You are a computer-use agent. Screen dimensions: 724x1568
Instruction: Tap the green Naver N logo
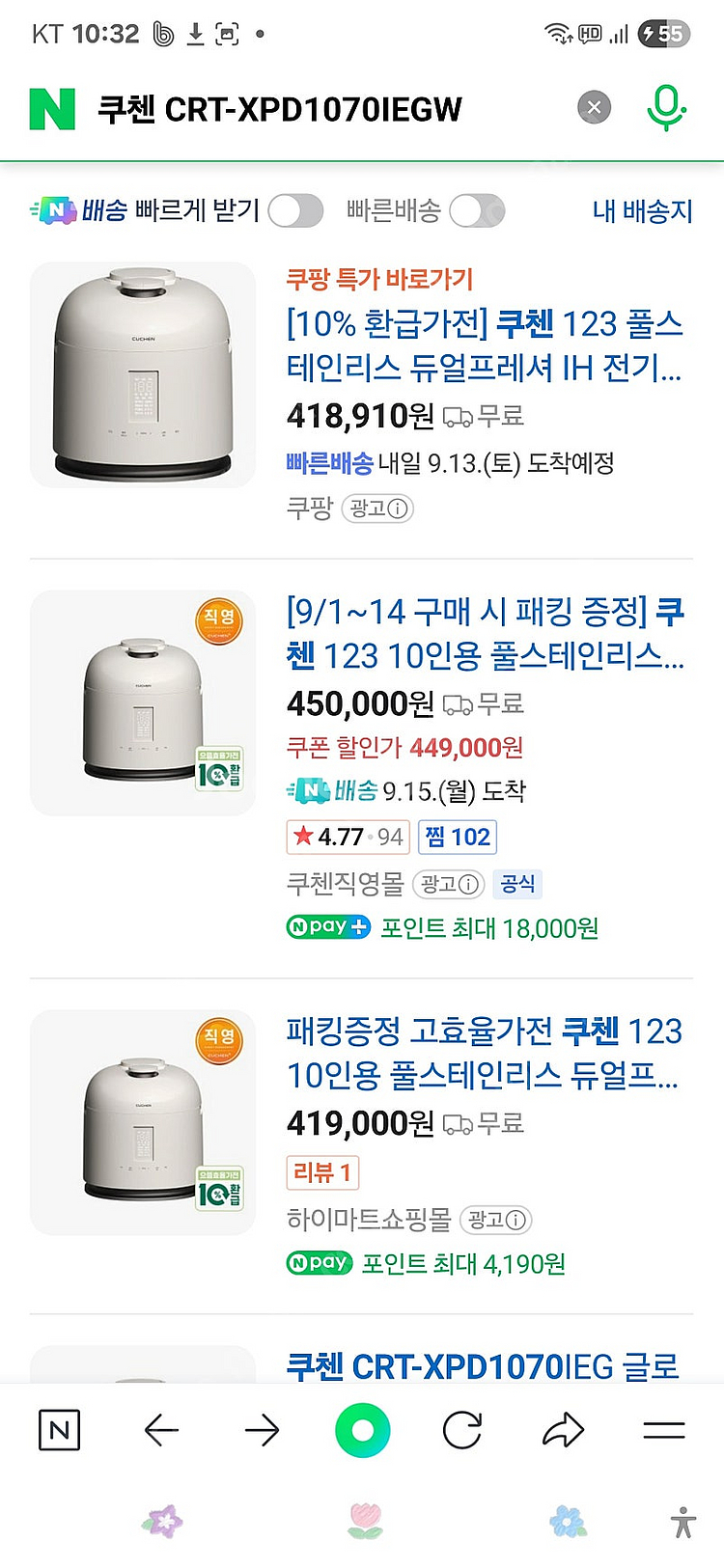[x=52, y=109]
